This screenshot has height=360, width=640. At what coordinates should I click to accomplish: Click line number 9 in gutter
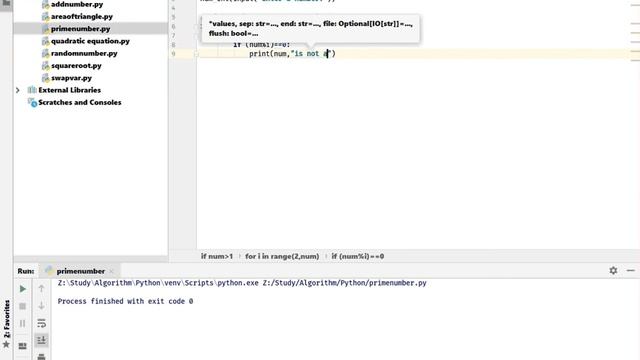pos(173,53)
